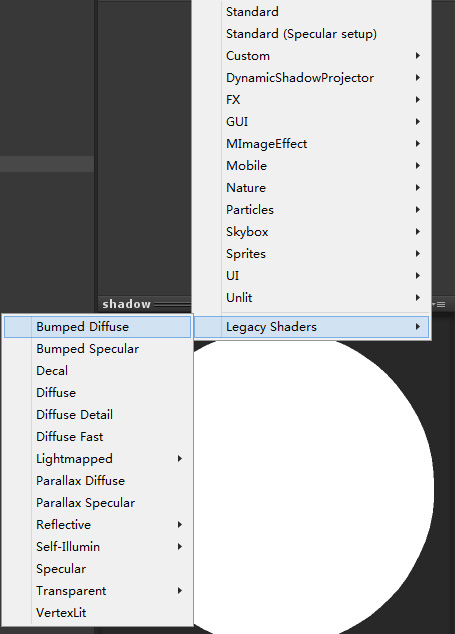Open the FX shader submenu
Screen dimensions: 455x634
(x=311, y=99)
